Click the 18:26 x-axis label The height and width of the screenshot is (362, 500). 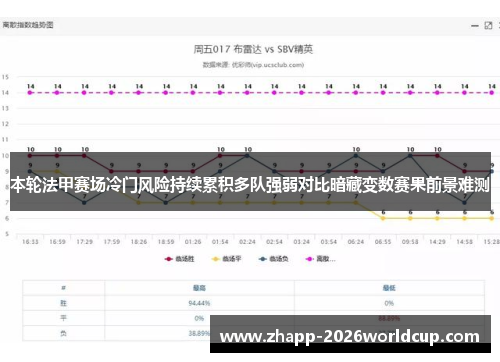click(139, 242)
